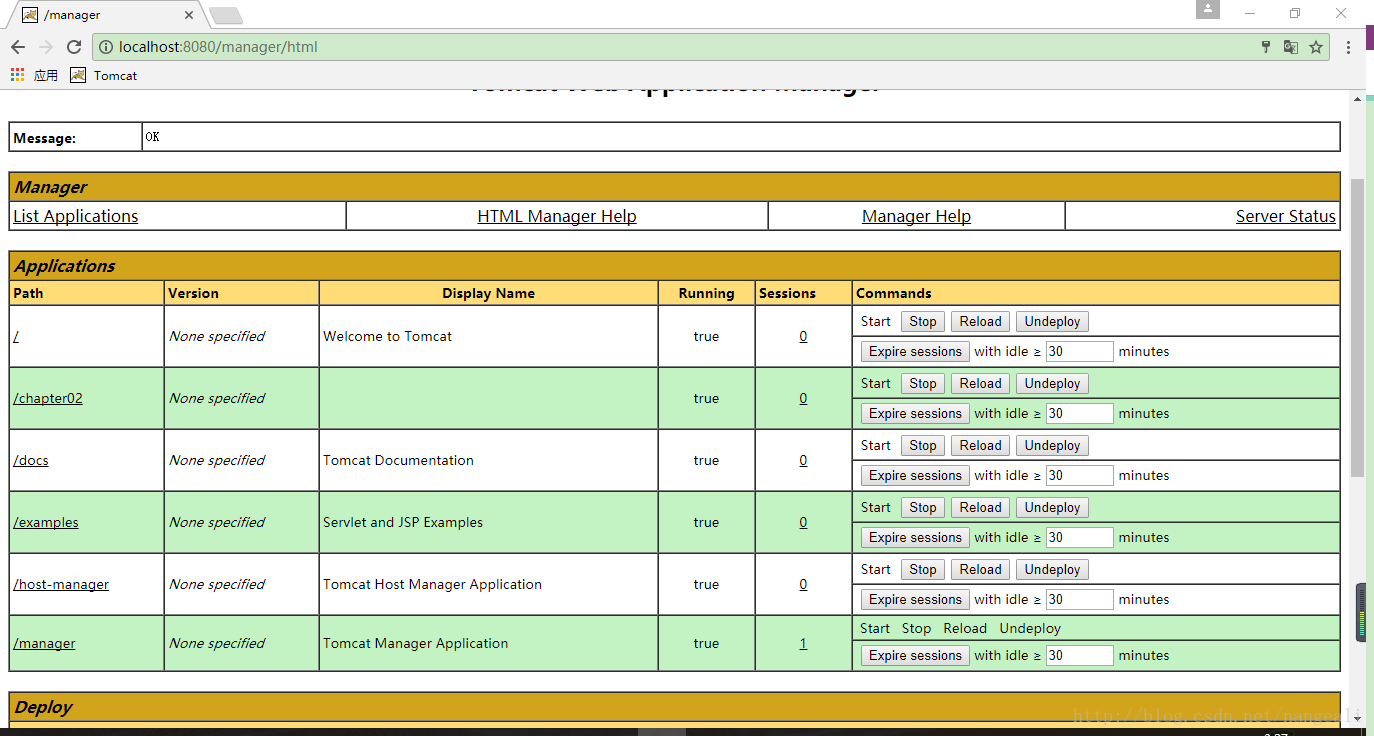
Task: Expire sessions for /docs
Action: [915, 475]
